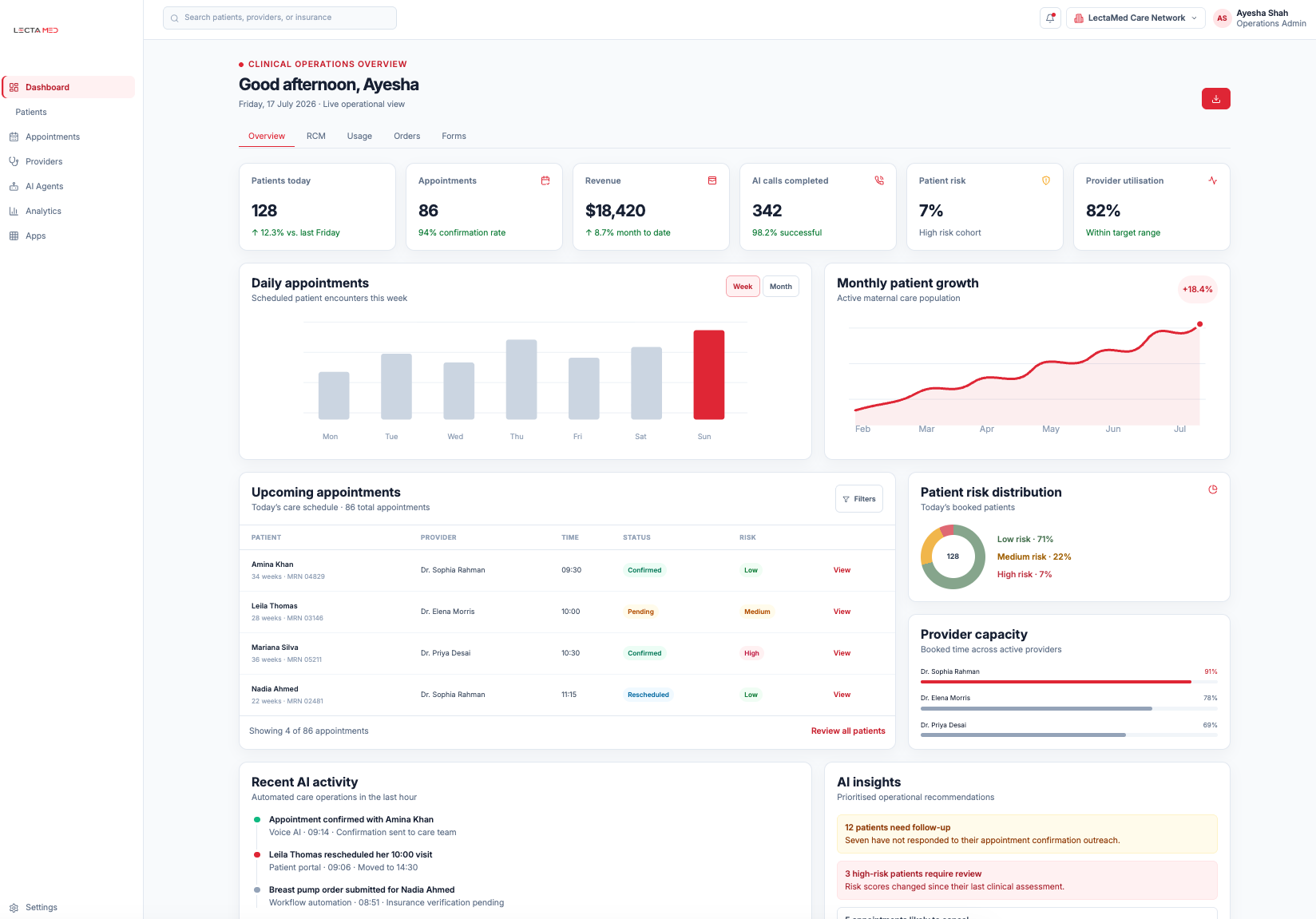
Task: Open the Forms tab
Action: coord(454,137)
